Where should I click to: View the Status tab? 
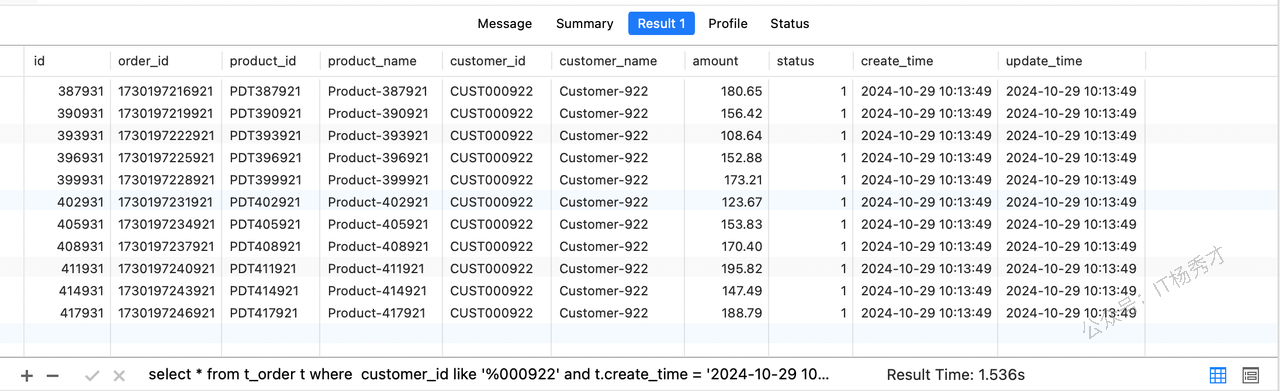[790, 23]
